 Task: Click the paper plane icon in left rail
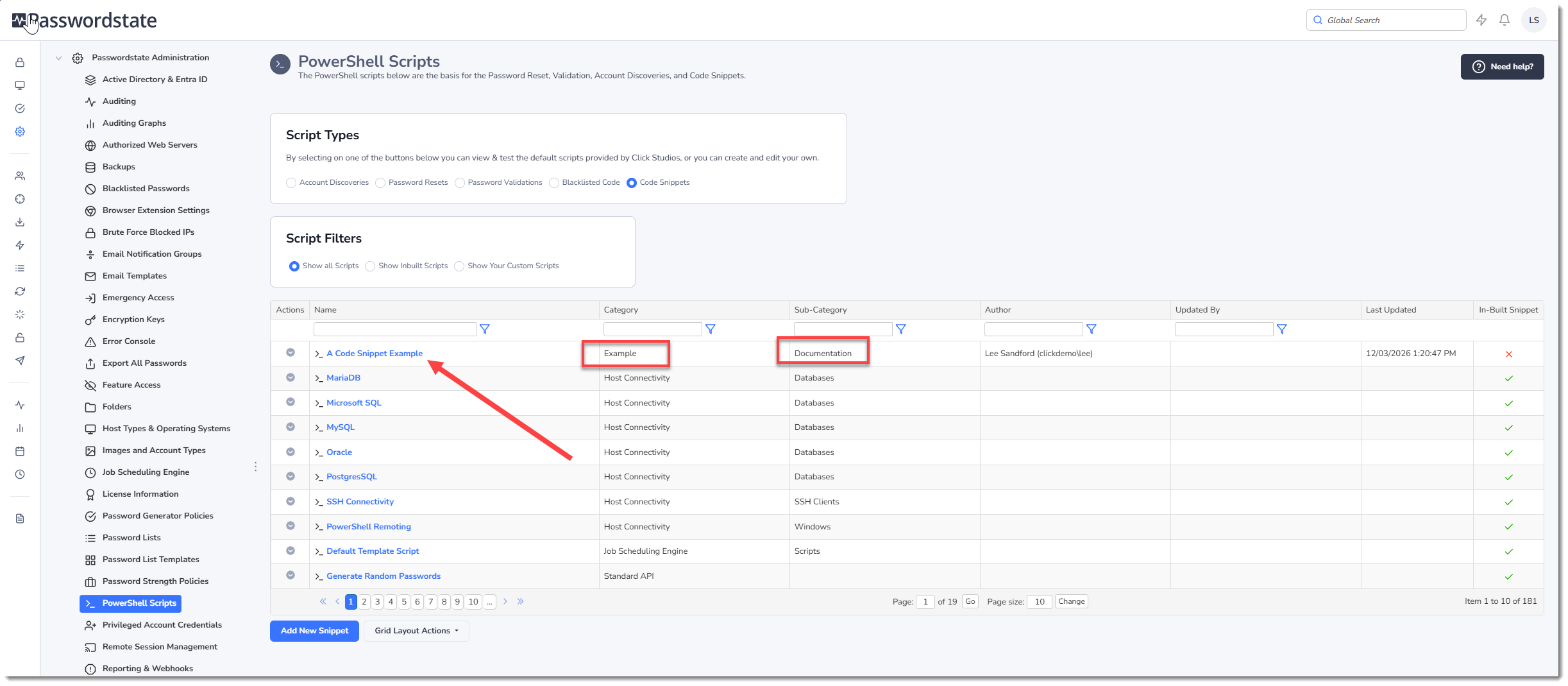20,361
